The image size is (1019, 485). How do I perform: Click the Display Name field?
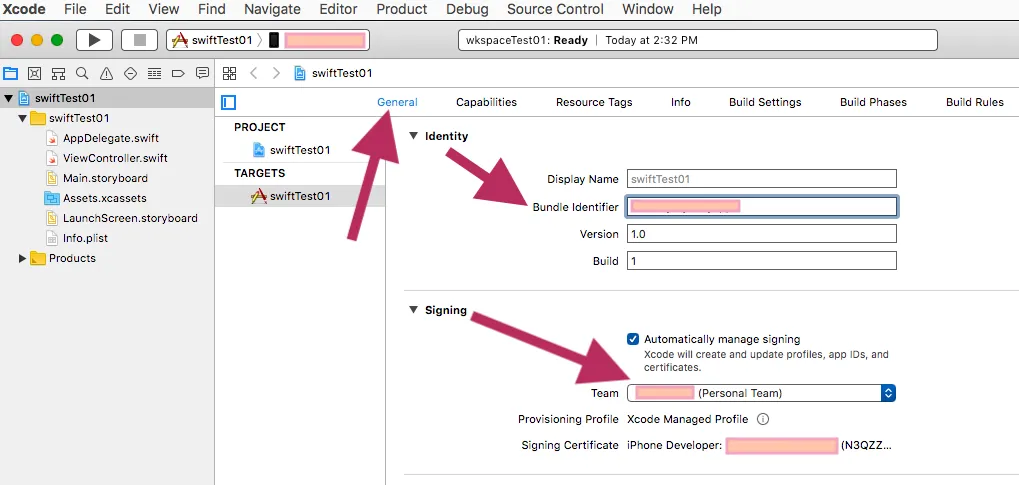point(762,179)
